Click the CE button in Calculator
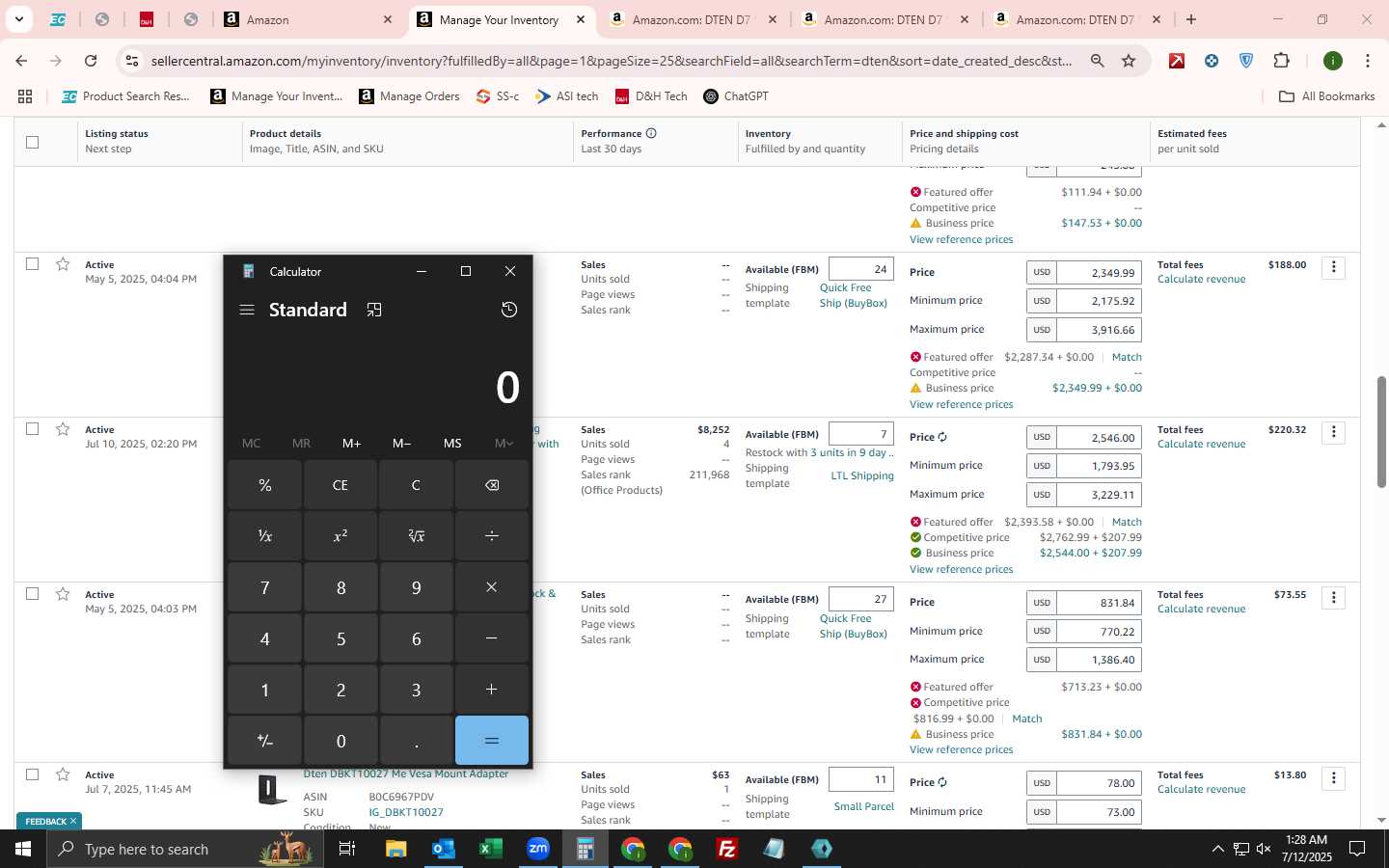1389x868 pixels. pos(340,485)
